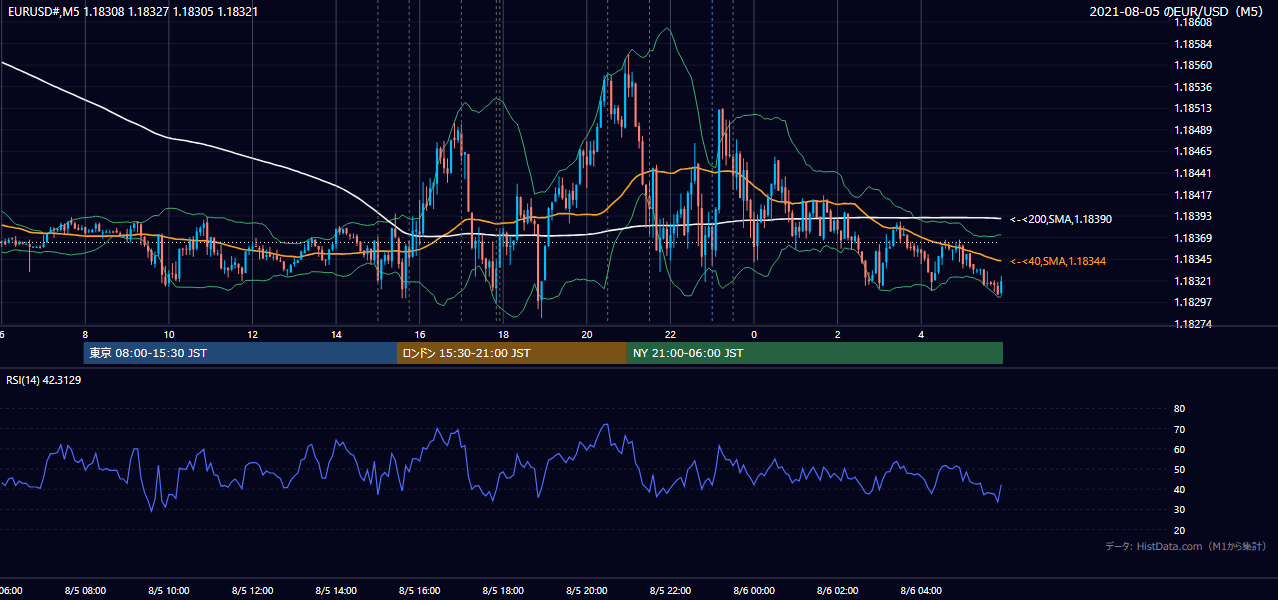Click the 8/5 10:00 time axis label

click(168, 591)
